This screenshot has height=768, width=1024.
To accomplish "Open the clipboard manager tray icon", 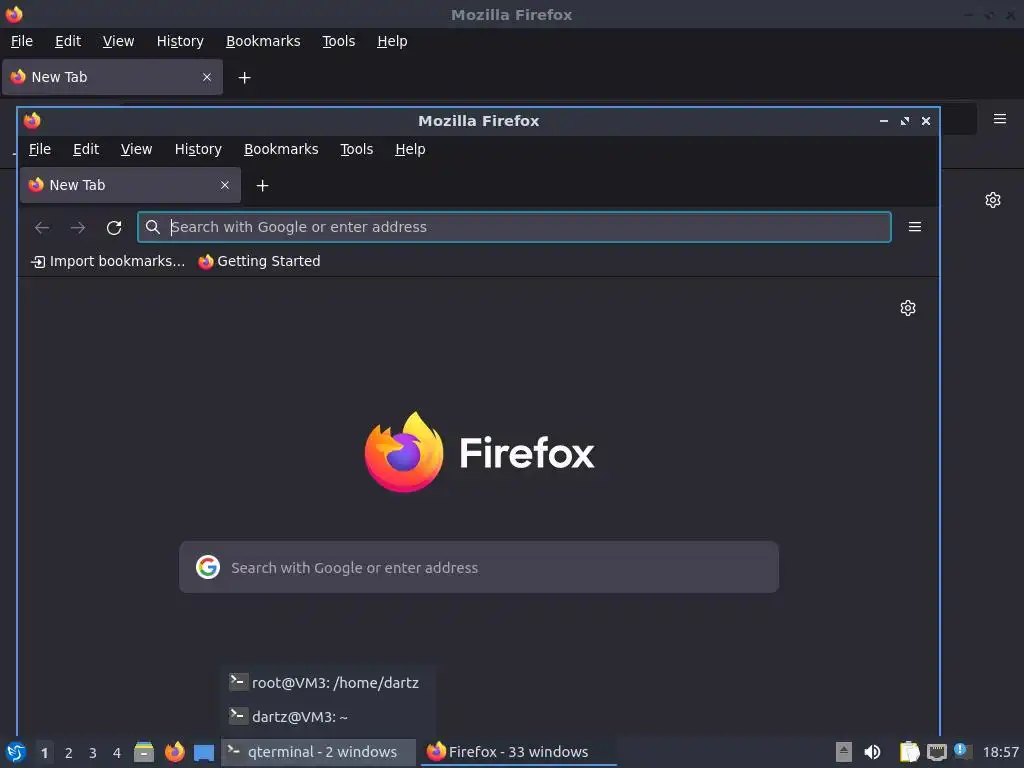I will 909,752.
